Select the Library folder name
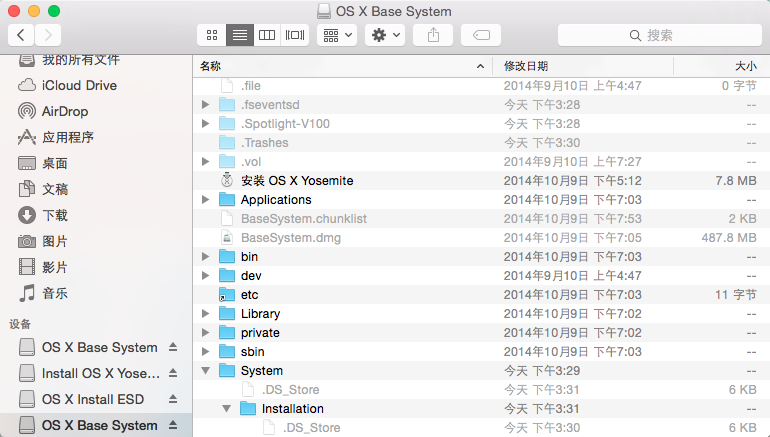 pyautogui.click(x=260, y=314)
